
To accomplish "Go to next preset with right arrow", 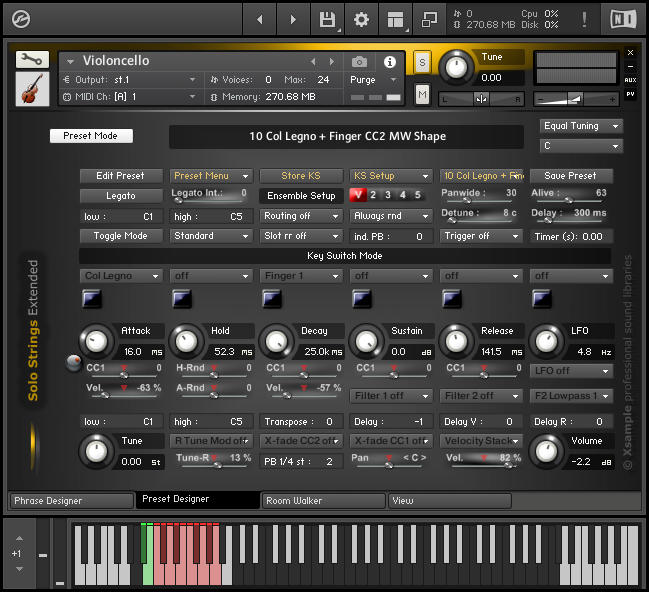I will point(293,19).
